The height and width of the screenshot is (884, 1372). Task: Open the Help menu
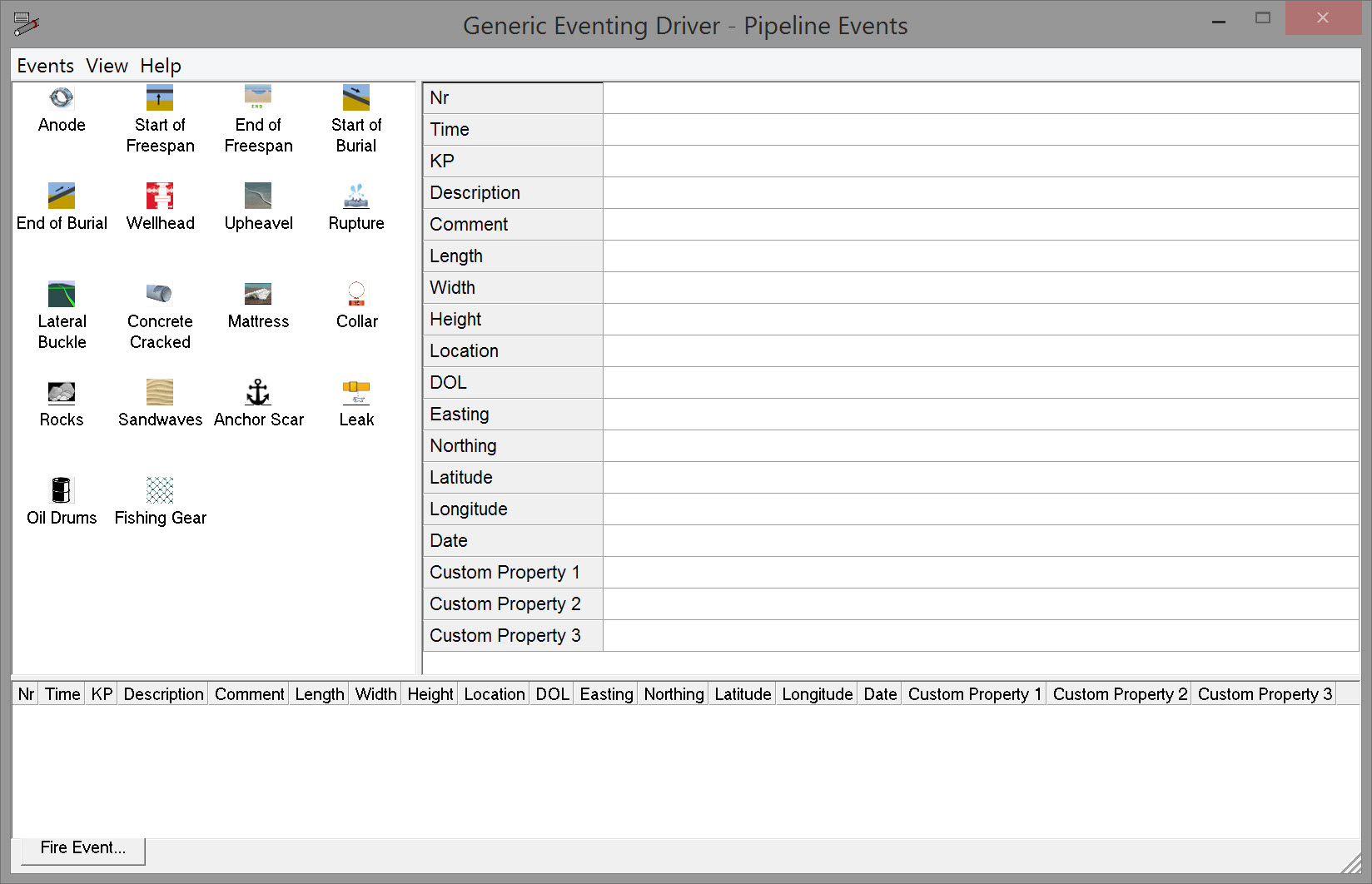tap(160, 66)
